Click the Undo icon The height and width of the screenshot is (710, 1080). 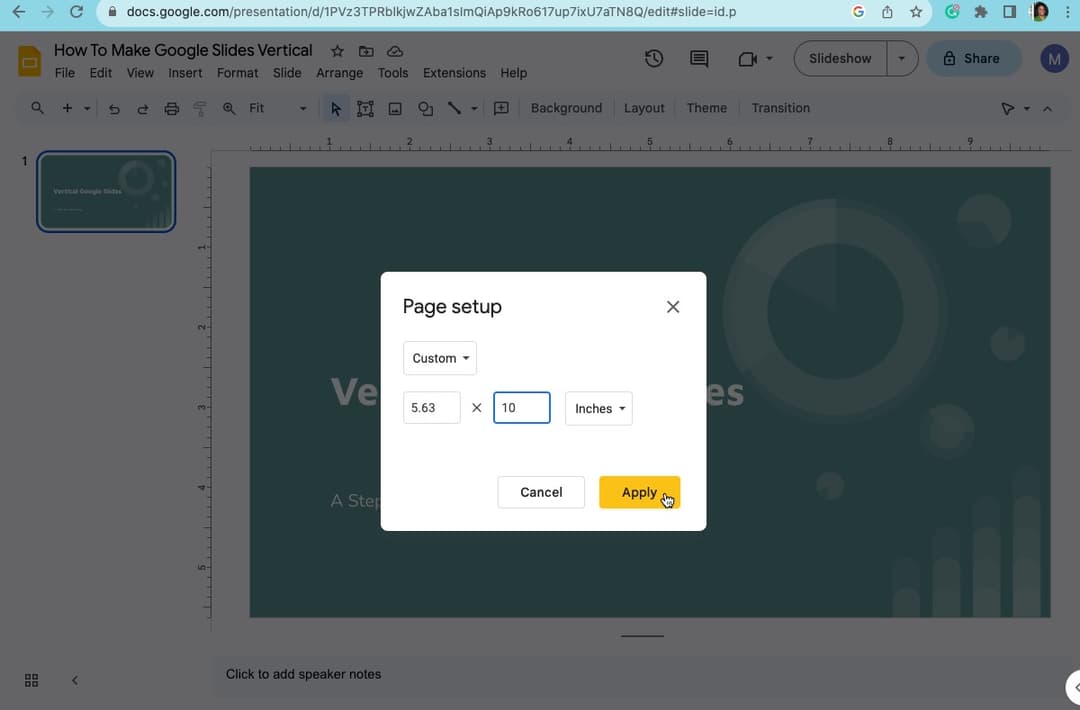[x=114, y=109]
